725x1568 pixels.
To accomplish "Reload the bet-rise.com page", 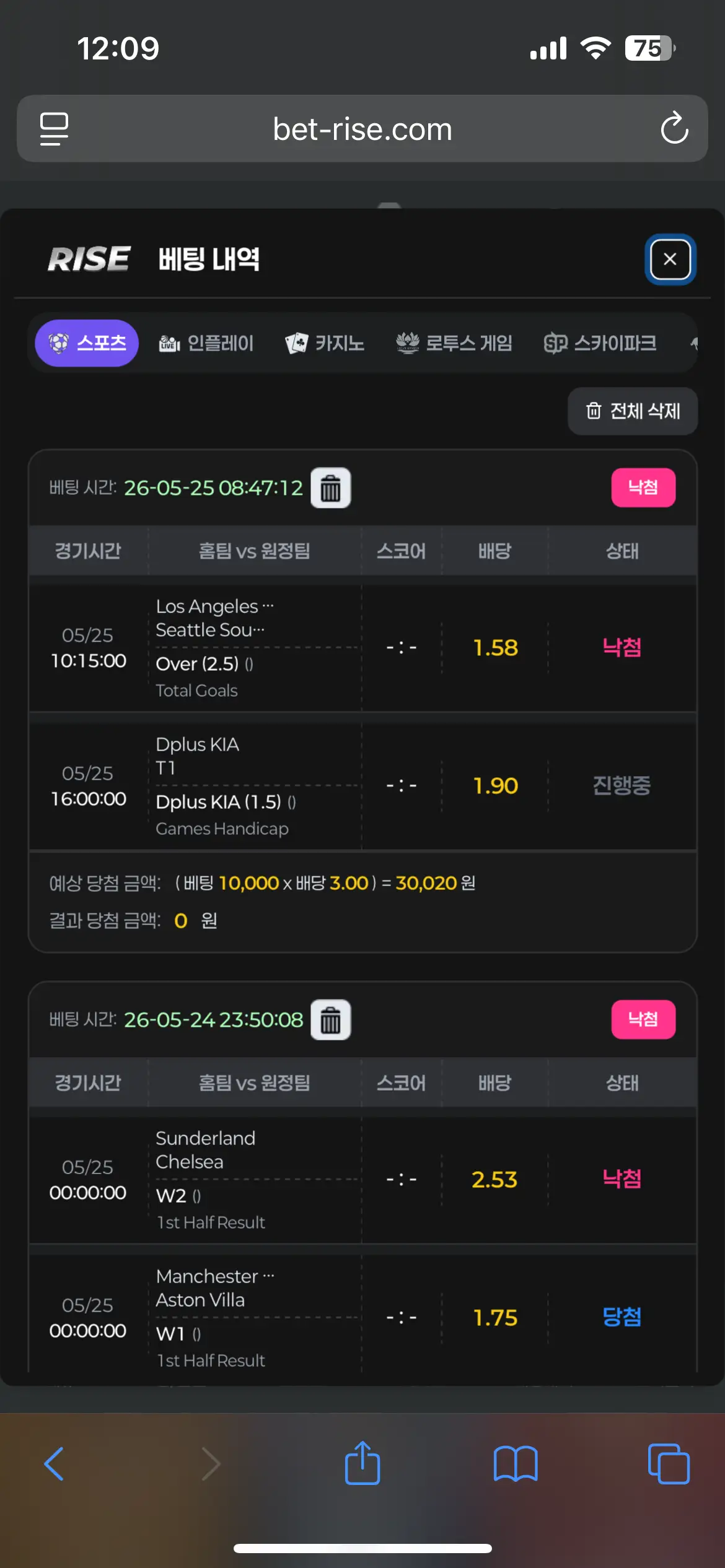I will [x=674, y=129].
